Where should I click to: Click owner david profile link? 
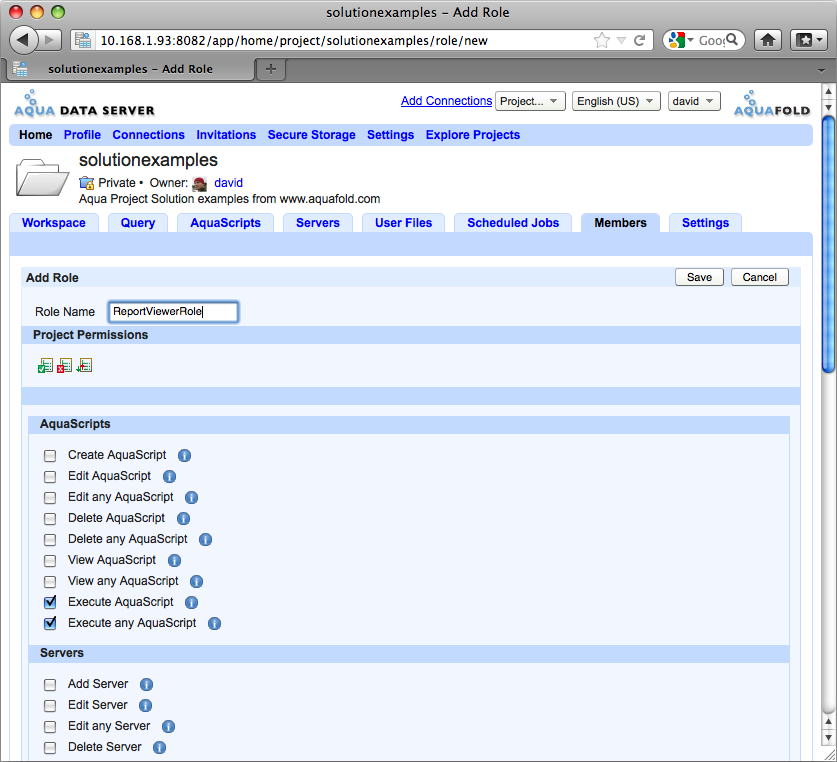tap(228, 183)
